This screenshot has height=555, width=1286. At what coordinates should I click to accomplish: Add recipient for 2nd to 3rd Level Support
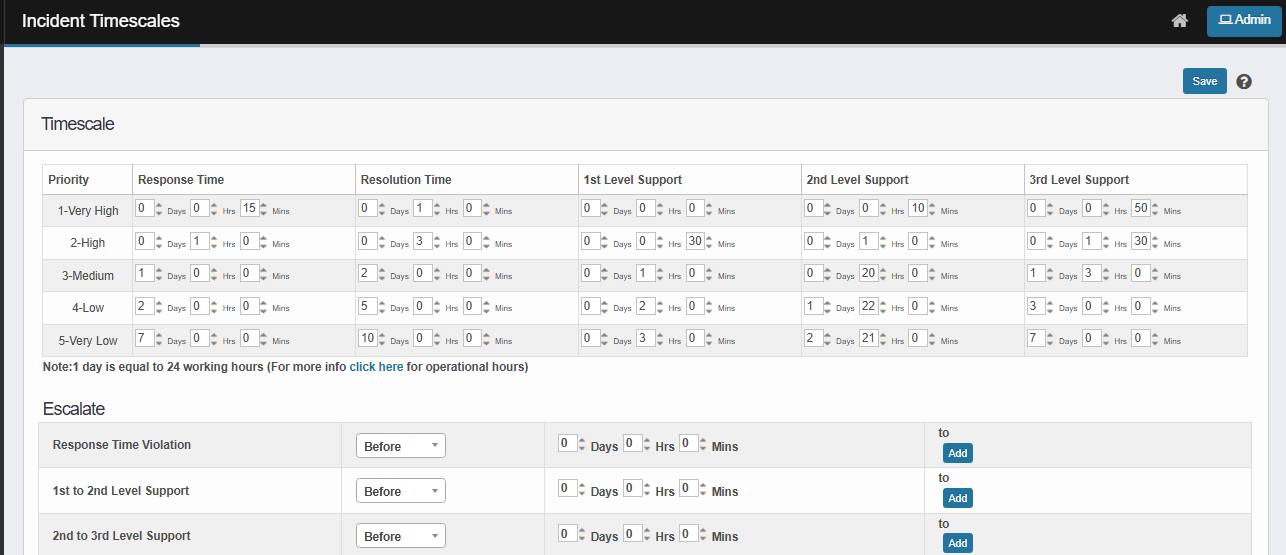click(957, 543)
